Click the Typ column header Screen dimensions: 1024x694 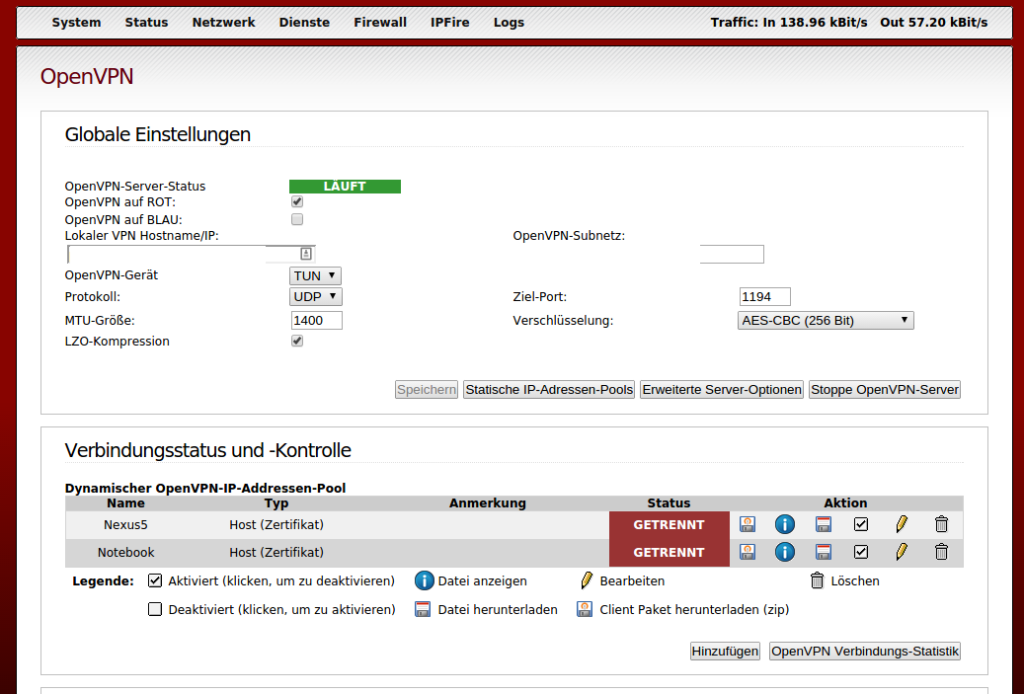(276, 503)
